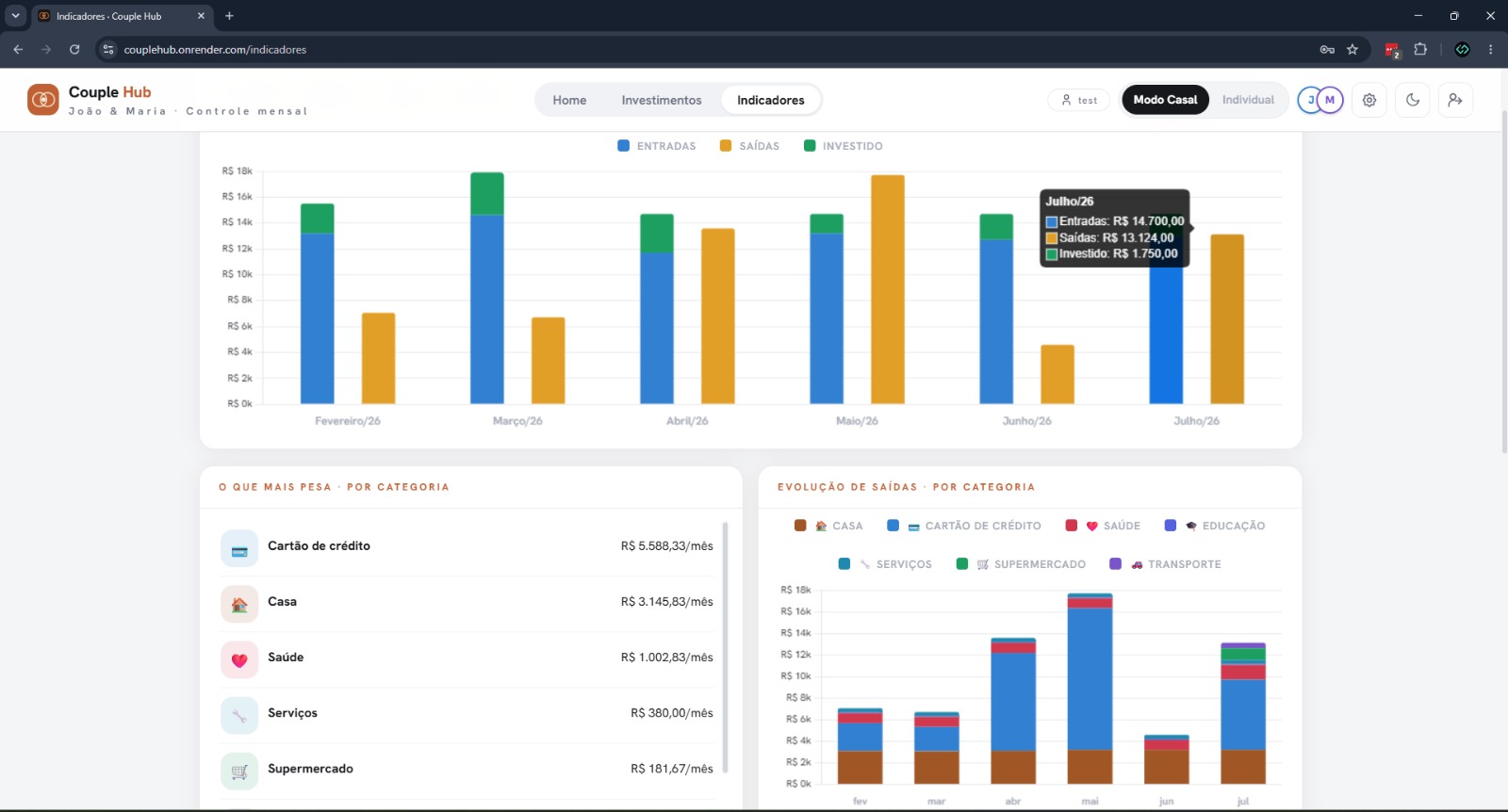Reload the page

pyautogui.click(x=74, y=49)
